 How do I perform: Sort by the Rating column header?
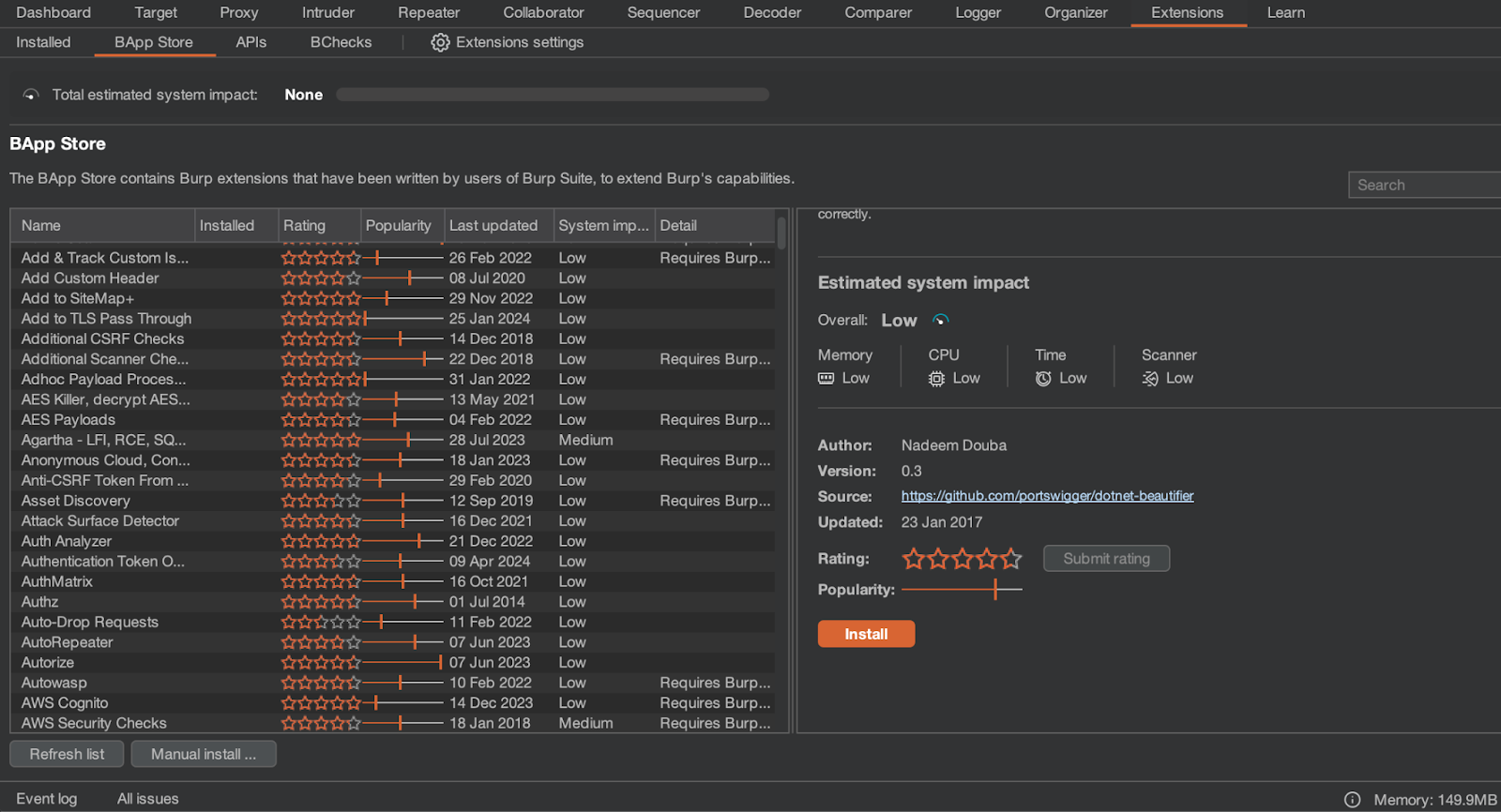(x=319, y=226)
